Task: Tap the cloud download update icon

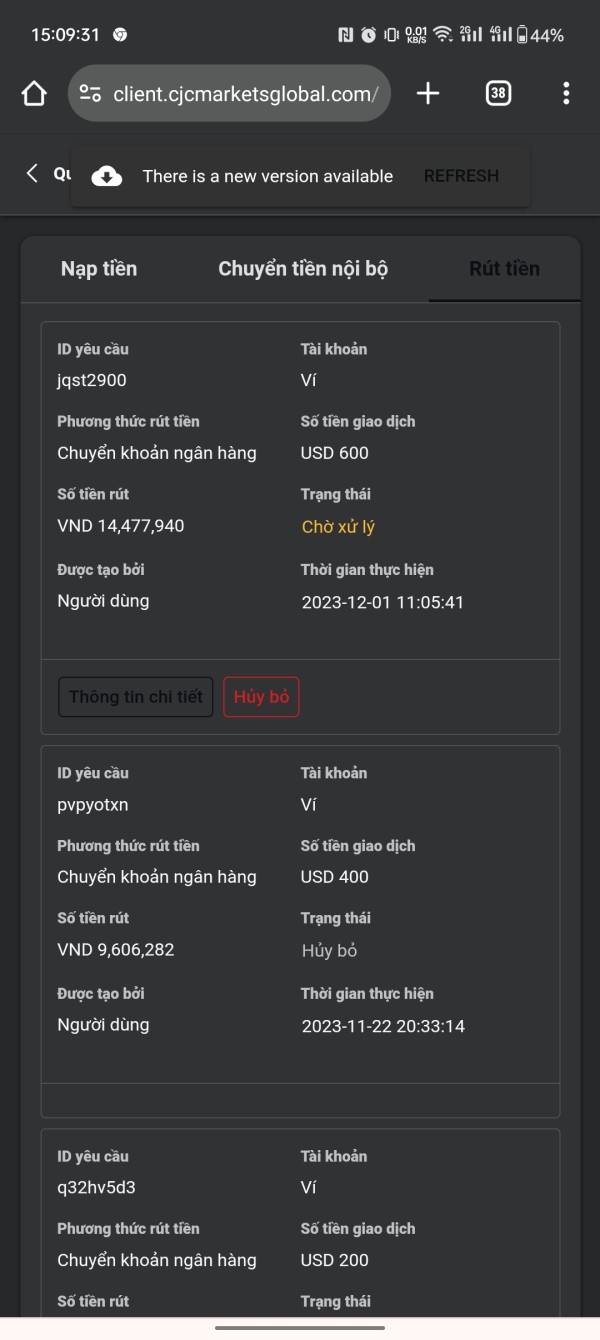Action: pos(107,176)
